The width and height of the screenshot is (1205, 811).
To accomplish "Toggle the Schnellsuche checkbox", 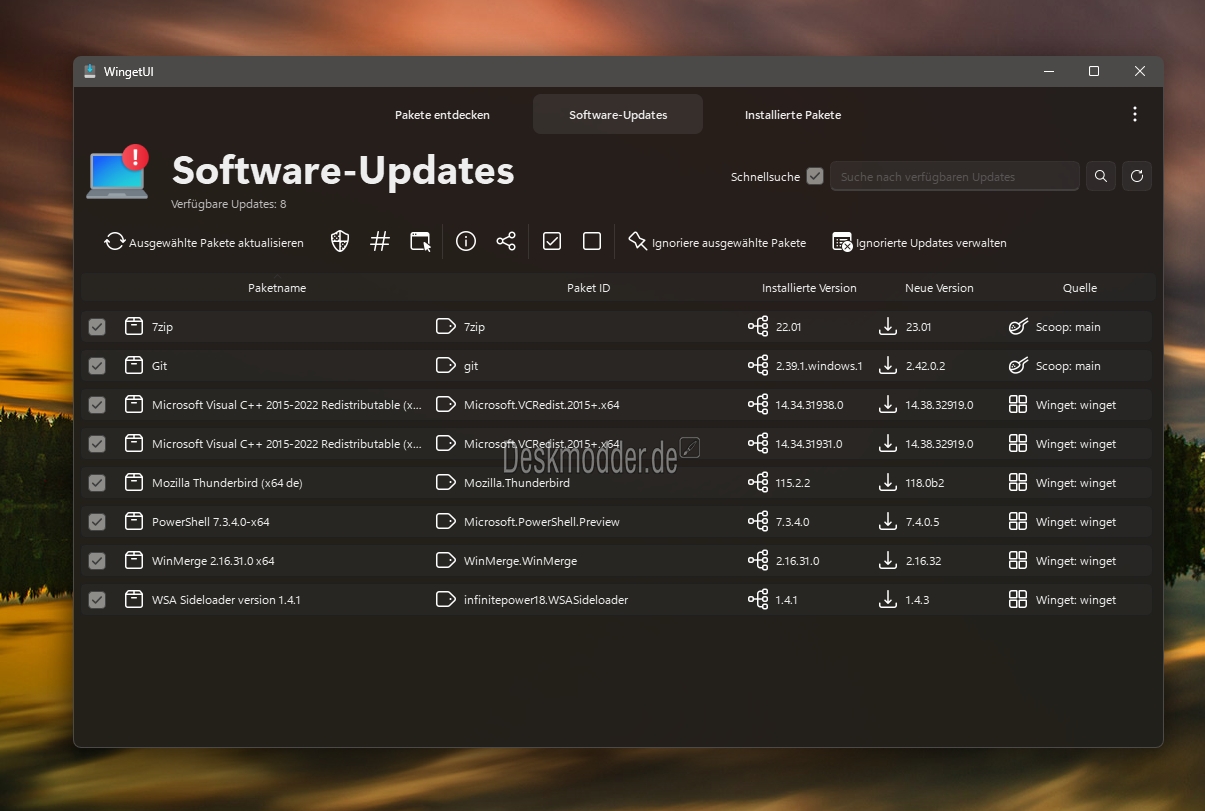I will (815, 176).
